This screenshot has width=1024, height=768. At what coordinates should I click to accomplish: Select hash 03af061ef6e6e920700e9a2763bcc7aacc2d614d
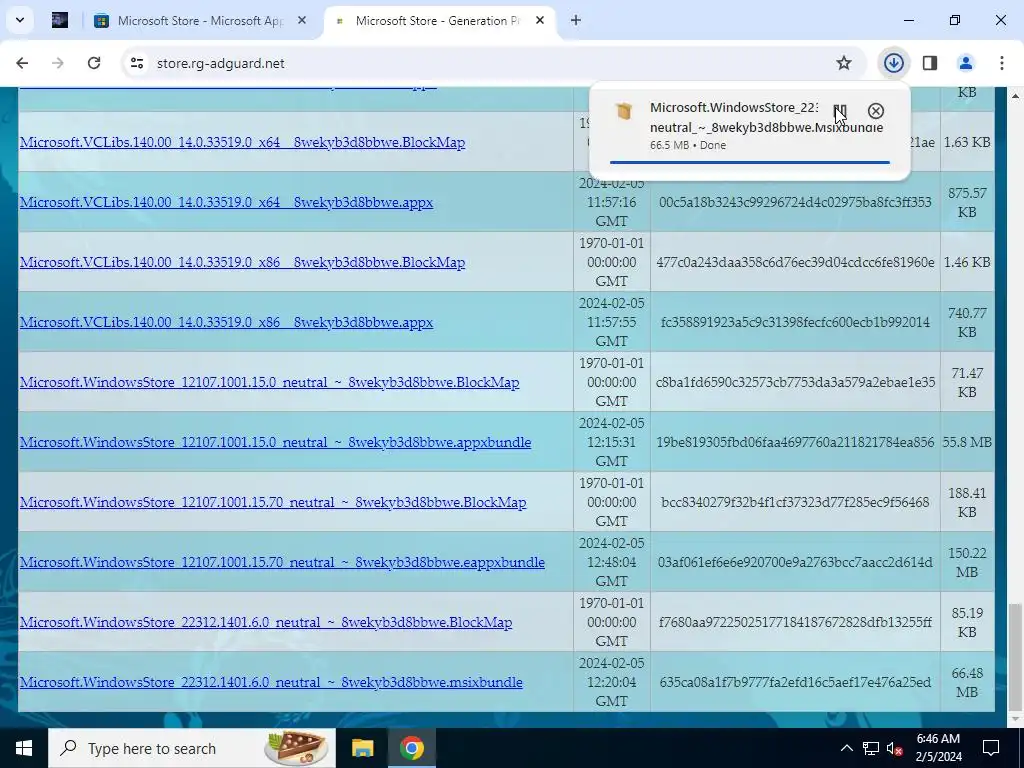click(795, 562)
